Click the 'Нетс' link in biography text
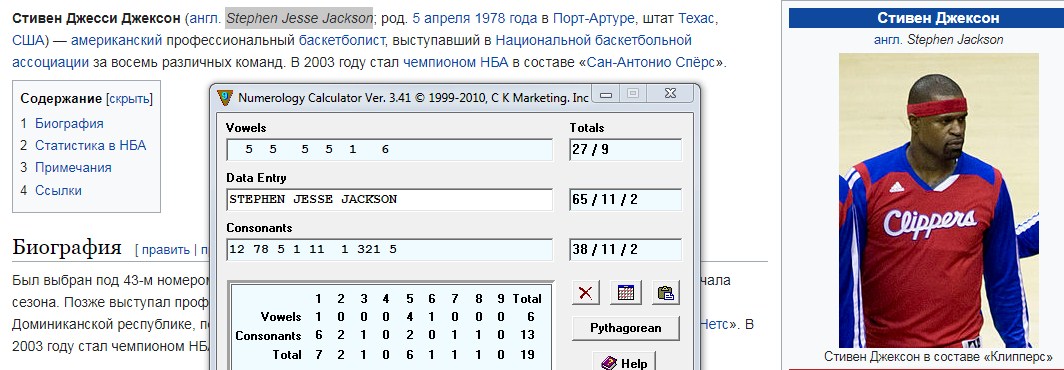Image resolution: width=1064 pixels, height=370 pixels. tap(715, 324)
